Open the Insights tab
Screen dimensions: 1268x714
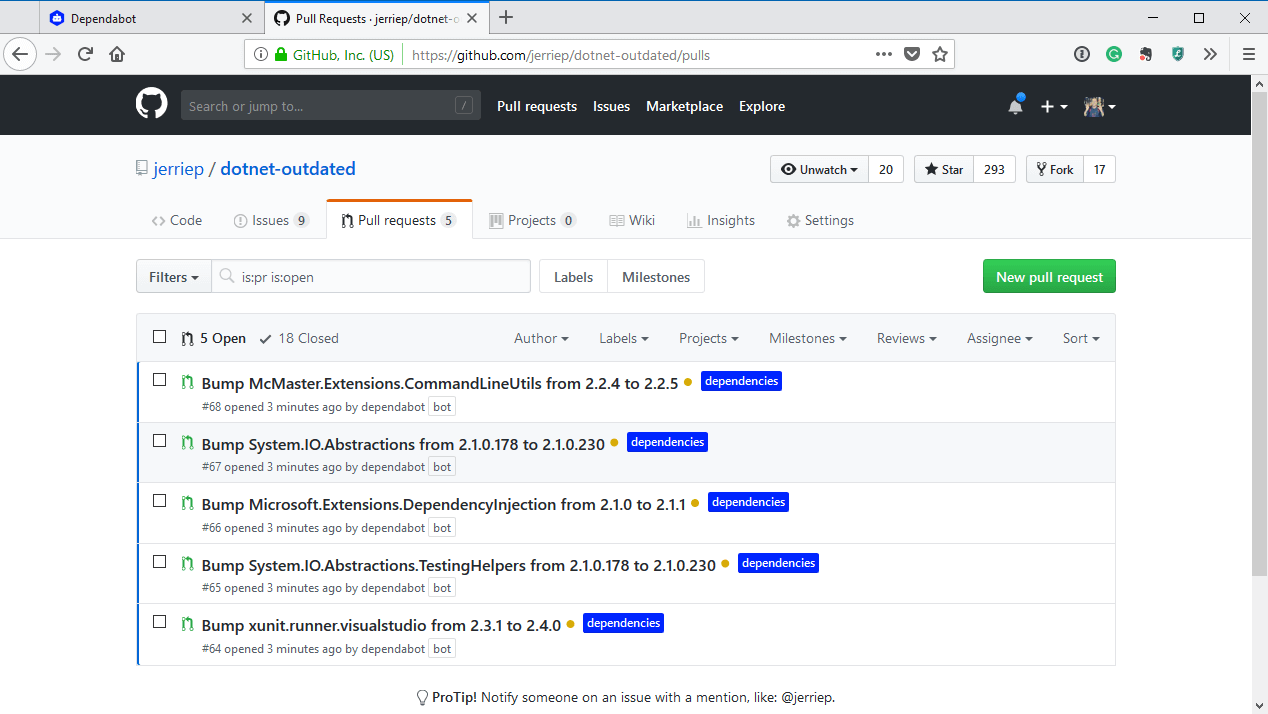pyautogui.click(x=721, y=220)
